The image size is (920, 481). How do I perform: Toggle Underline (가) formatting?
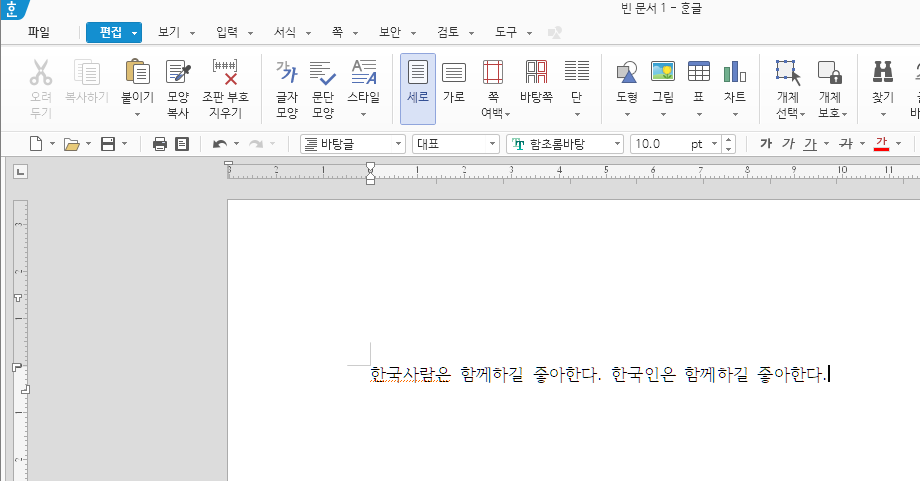[810, 144]
